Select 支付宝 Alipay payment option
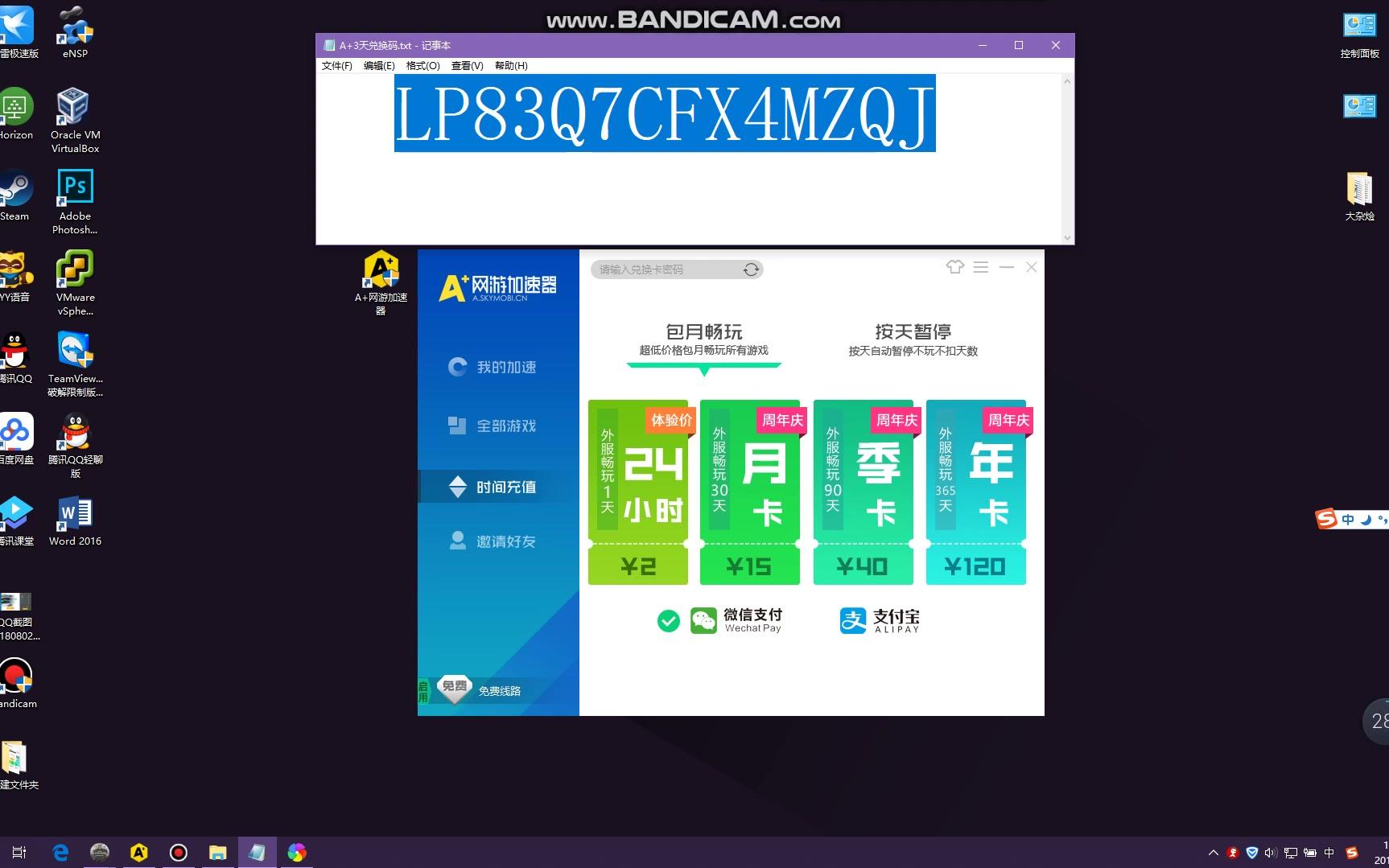The height and width of the screenshot is (868, 1389). click(x=880, y=620)
